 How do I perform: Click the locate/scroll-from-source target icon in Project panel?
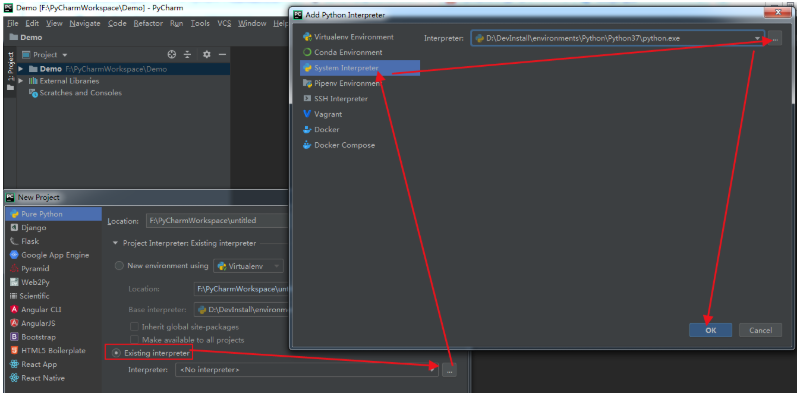(172, 55)
